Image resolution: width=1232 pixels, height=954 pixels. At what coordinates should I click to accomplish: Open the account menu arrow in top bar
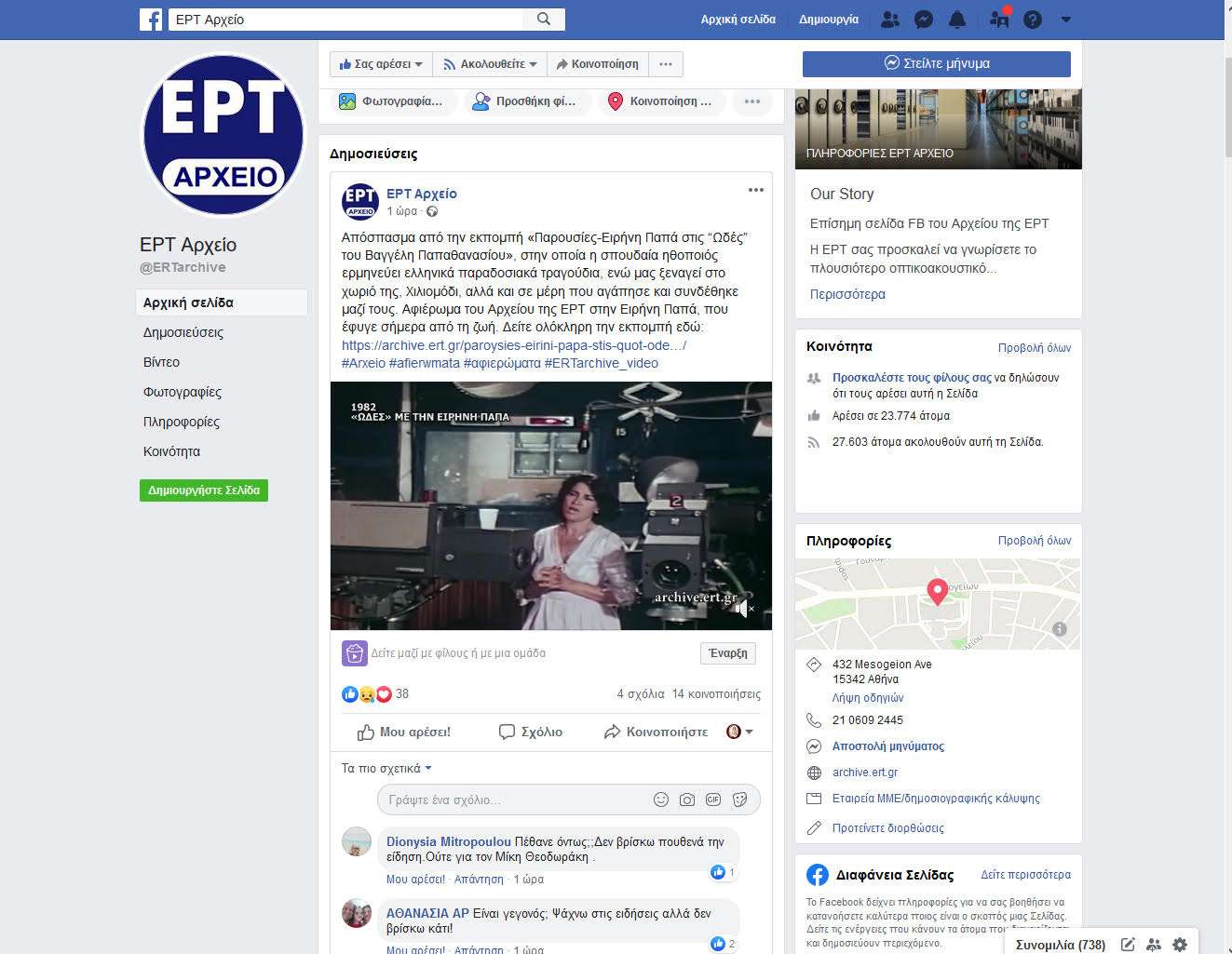click(1066, 20)
